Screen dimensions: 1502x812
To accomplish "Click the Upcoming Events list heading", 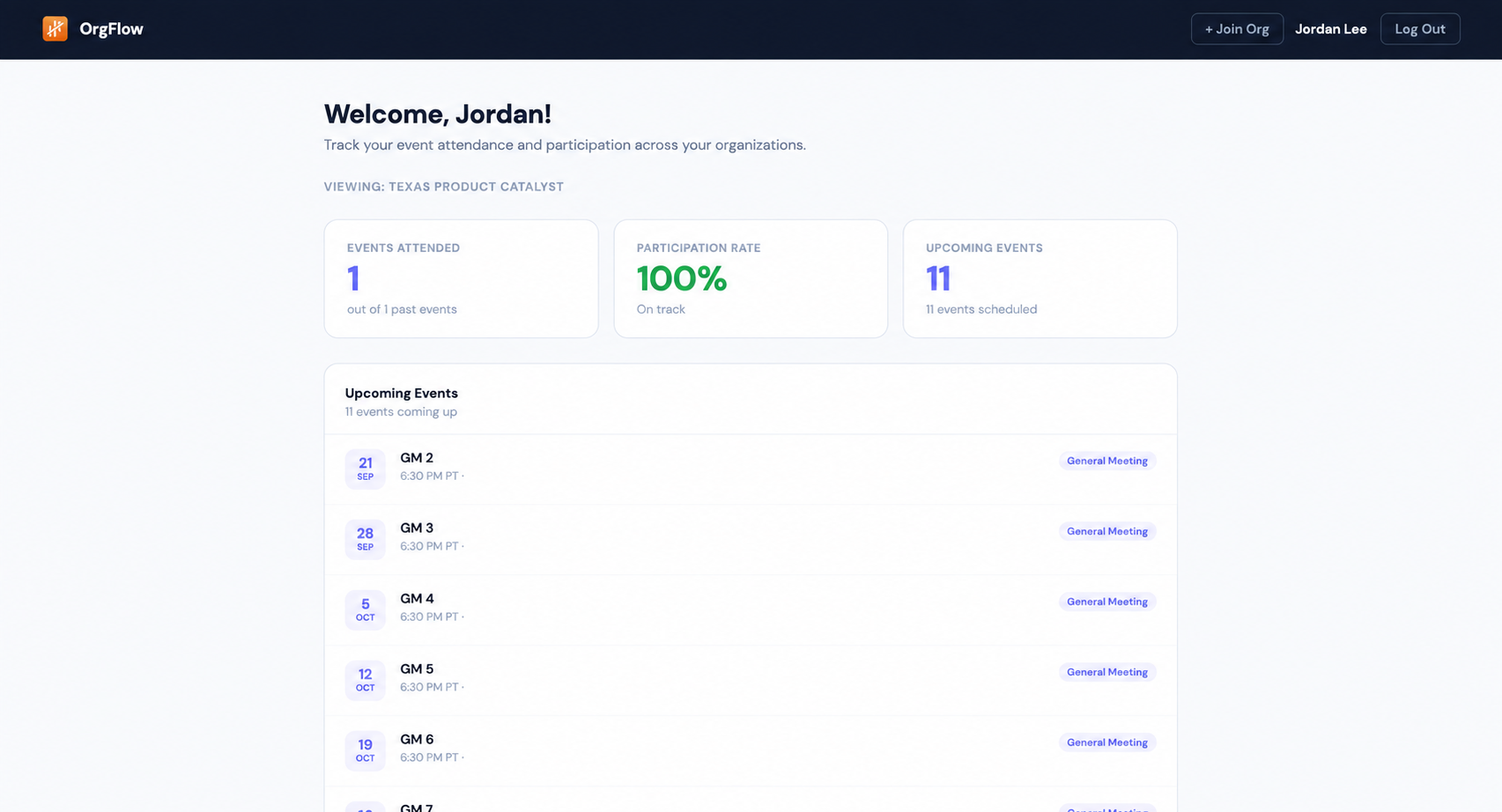I will [x=401, y=393].
